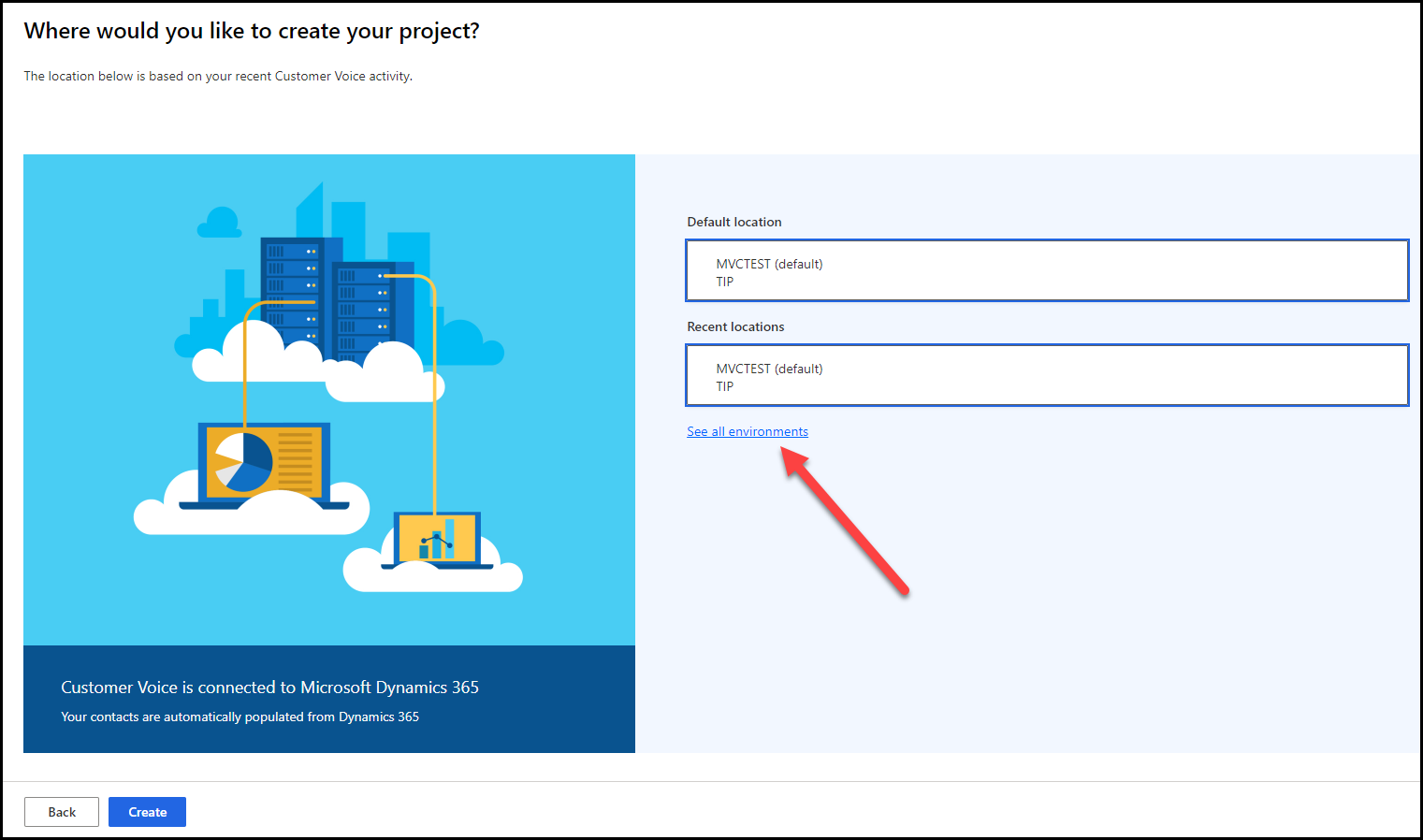Click the "See all environments" link
Image resolution: width=1423 pixels, height=840 pixels.
[747, 431]
